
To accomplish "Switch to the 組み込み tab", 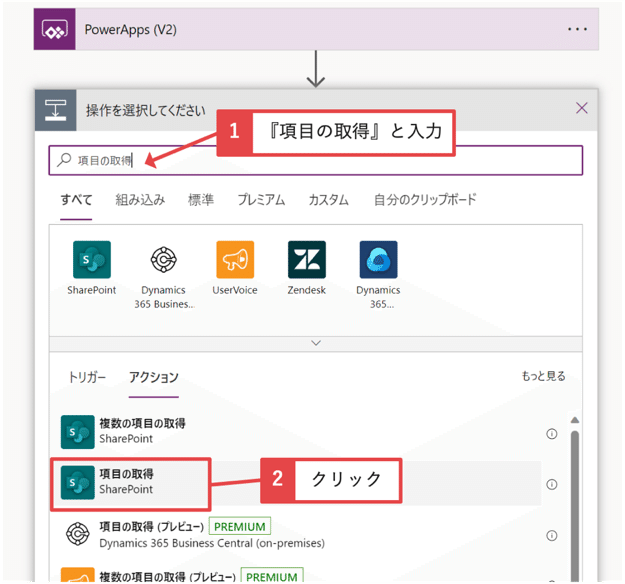I will (x=140, y=199).
